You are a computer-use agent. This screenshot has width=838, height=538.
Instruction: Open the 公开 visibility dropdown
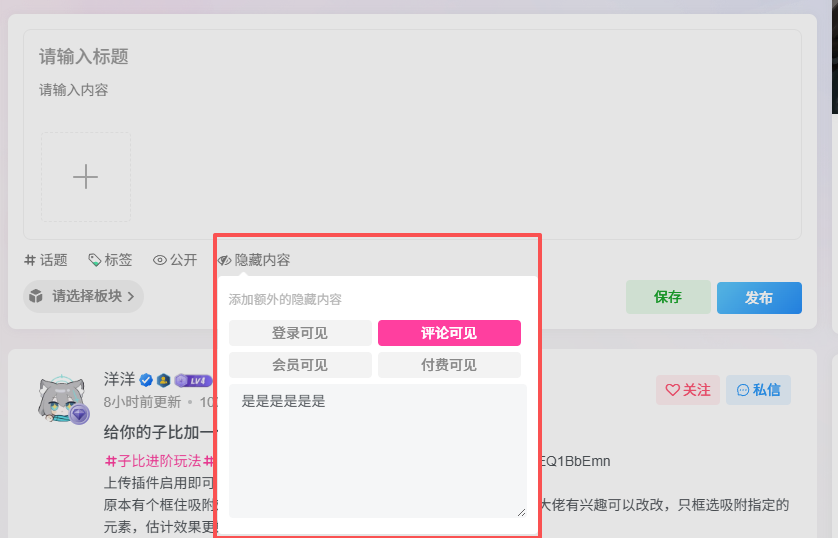click(x=175, y=260)
